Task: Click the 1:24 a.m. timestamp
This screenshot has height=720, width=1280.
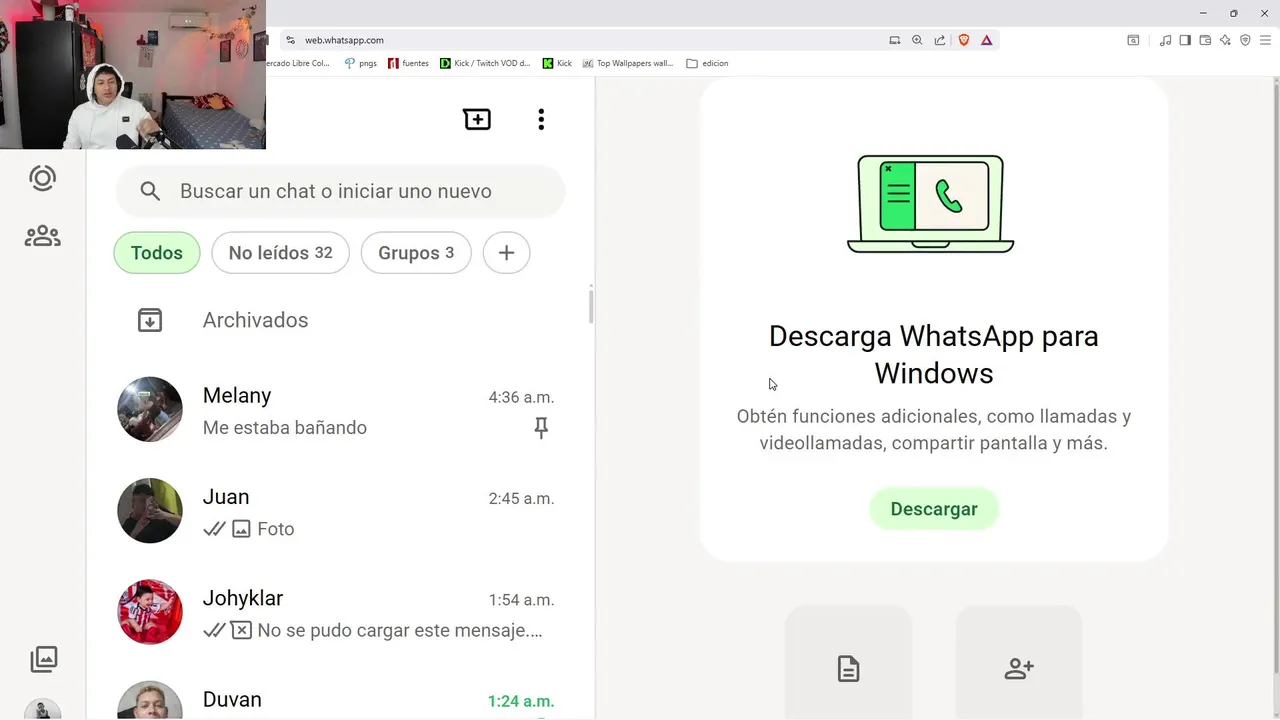Action: click(521, 701)
